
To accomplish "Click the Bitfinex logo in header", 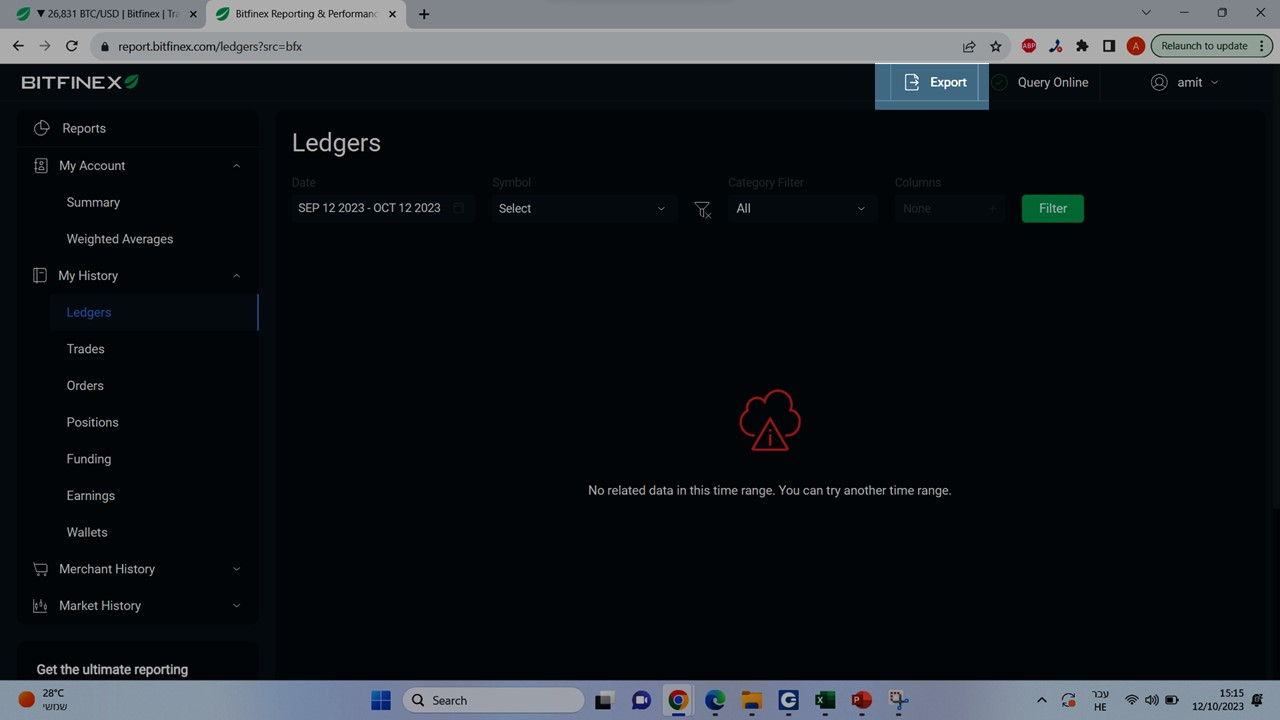I will click(x=80, y=82).
